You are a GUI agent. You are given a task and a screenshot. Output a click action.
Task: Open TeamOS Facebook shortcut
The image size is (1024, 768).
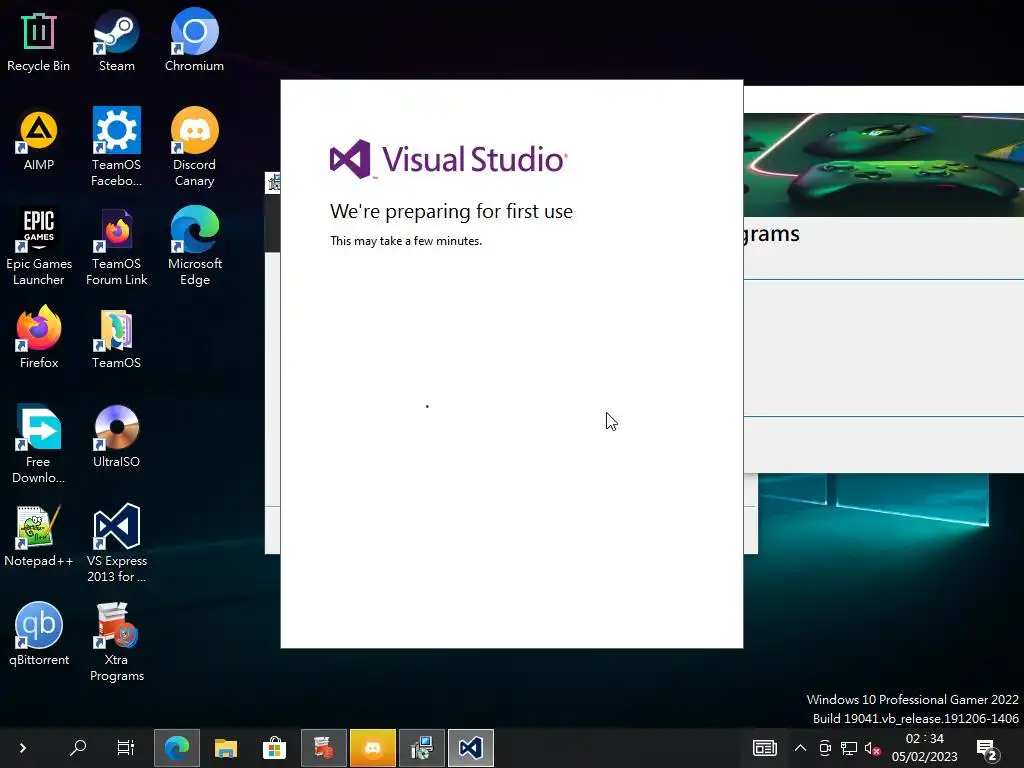[x=116, y=148]
